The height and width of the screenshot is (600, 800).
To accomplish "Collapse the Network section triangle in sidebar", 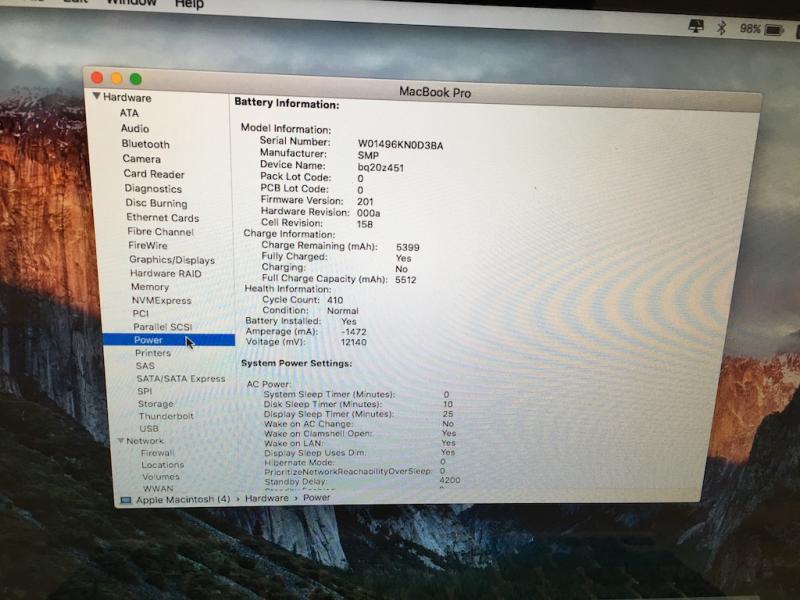I will click(x=121, y=440).
